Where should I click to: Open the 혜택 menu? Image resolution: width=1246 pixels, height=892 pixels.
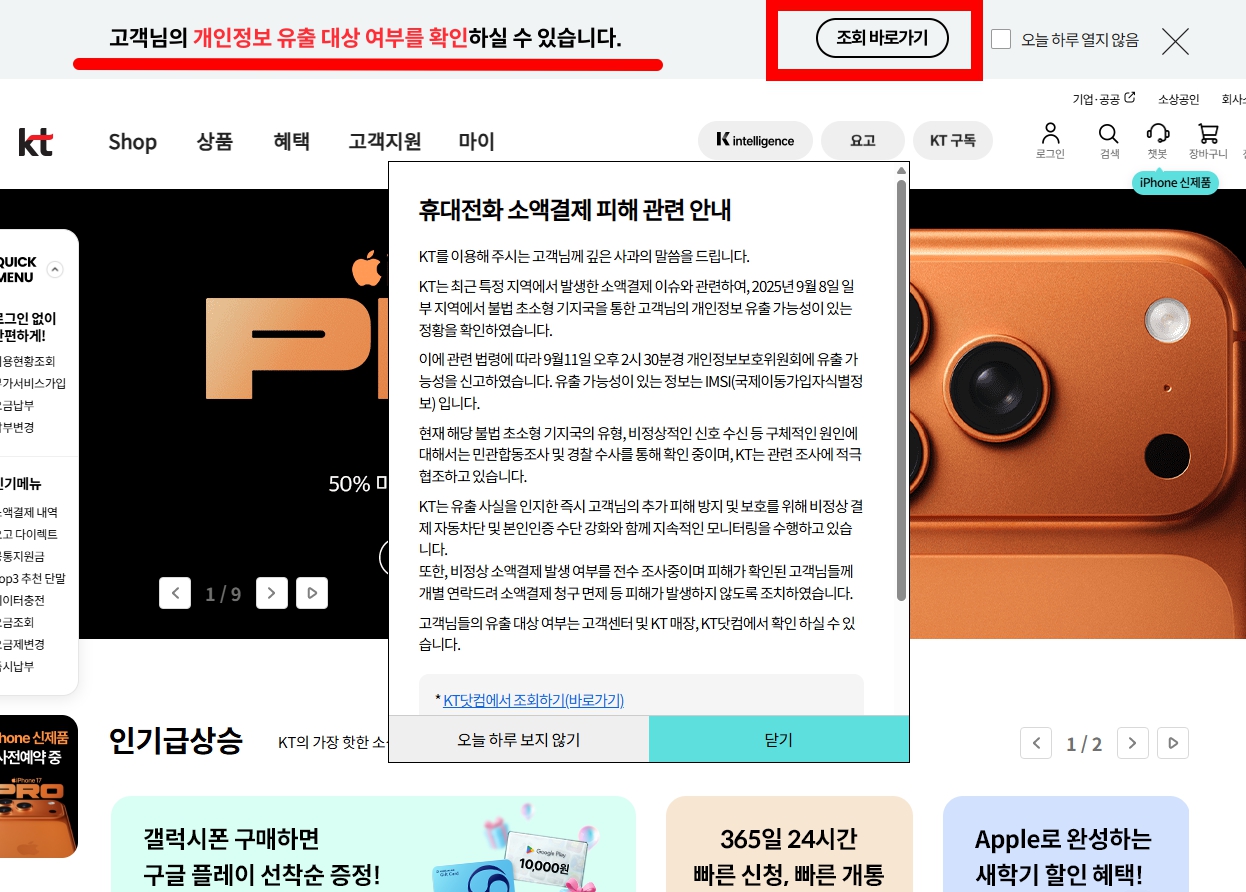point(291,142)
